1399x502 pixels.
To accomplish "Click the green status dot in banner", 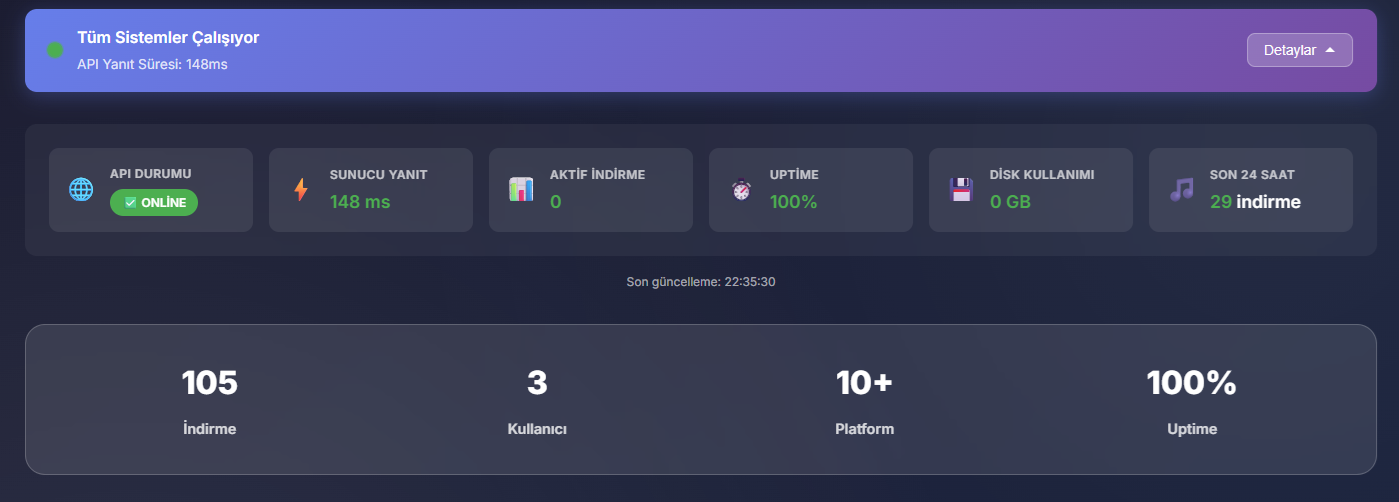I will coord(55,50).
